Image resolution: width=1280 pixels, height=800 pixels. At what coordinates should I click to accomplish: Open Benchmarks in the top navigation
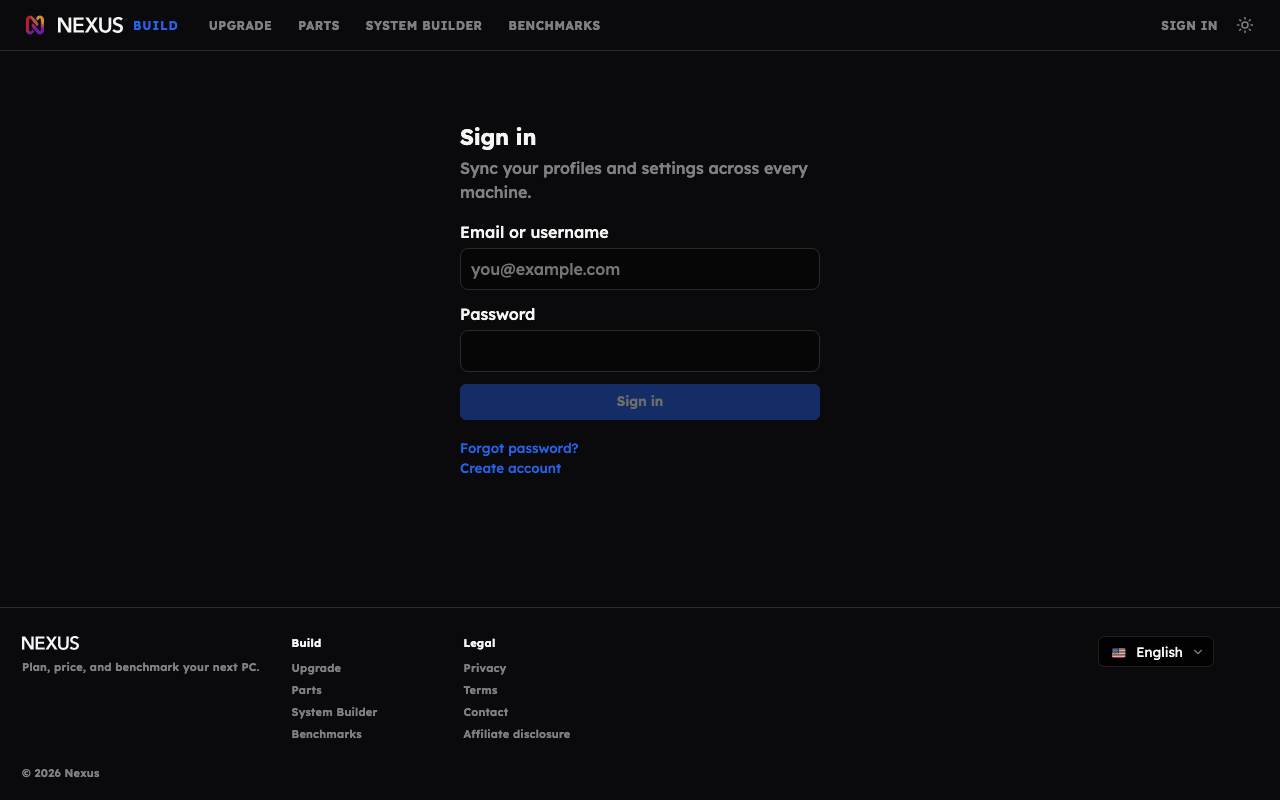pyautogui.click(x=554, y=26)
